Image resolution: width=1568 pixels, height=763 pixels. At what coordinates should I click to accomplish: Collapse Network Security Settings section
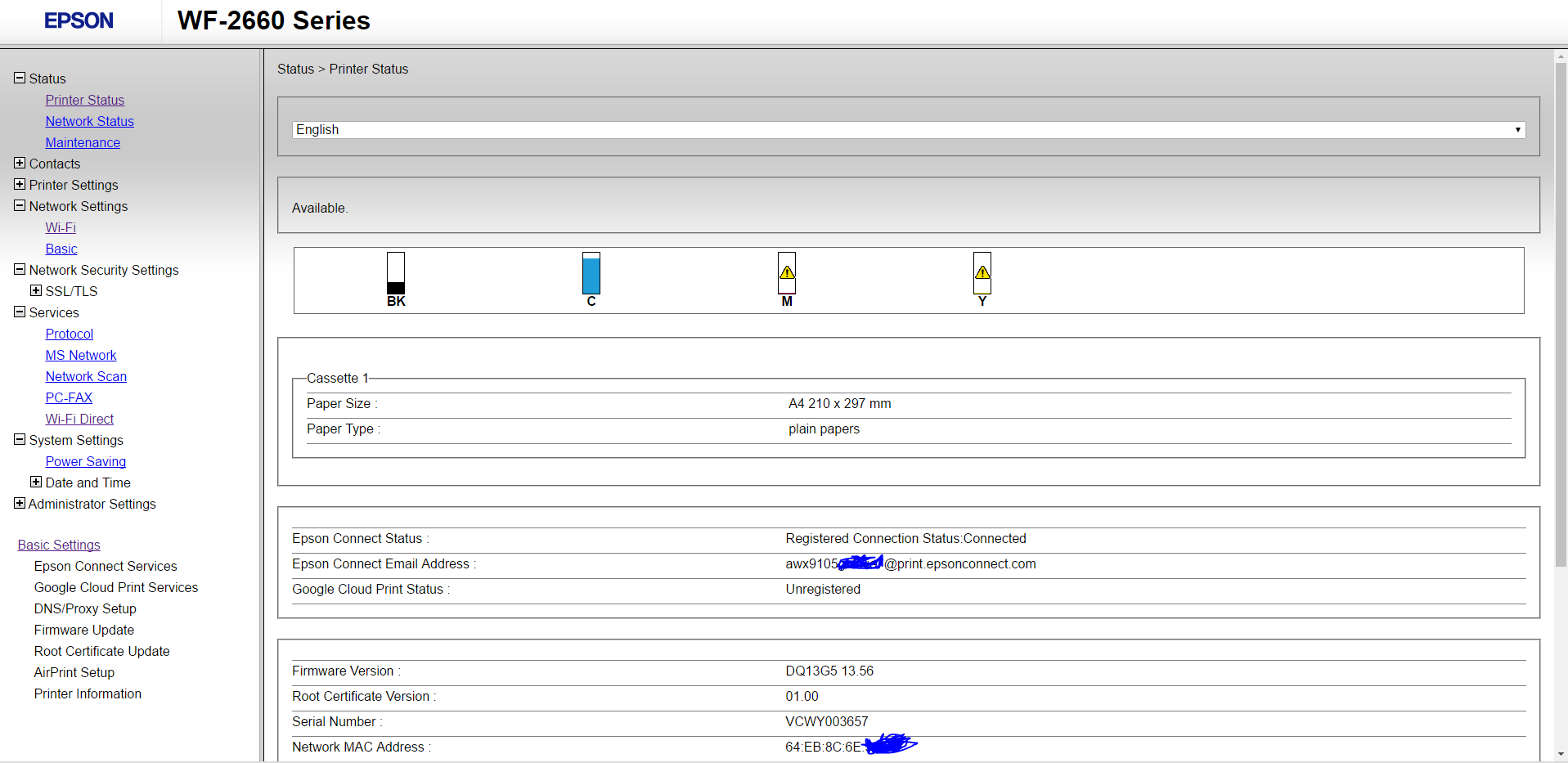[x=20, y=269]
